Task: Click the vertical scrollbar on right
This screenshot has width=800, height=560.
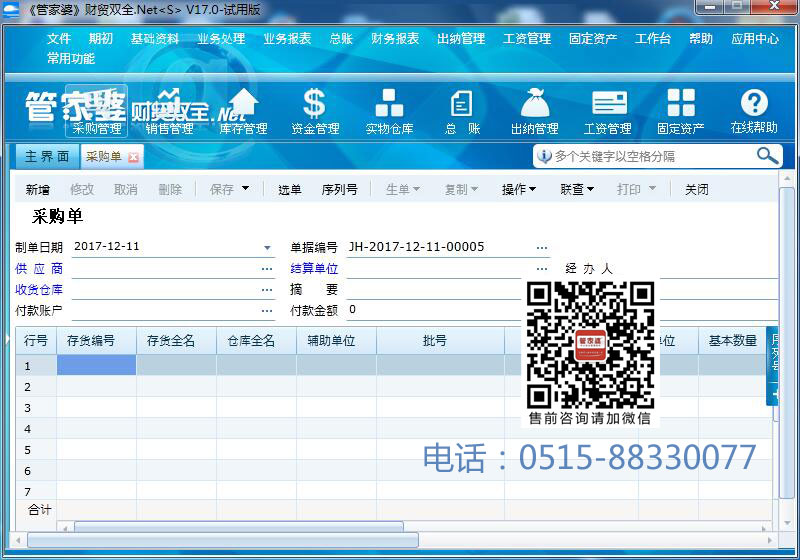Action: [787, 343]
